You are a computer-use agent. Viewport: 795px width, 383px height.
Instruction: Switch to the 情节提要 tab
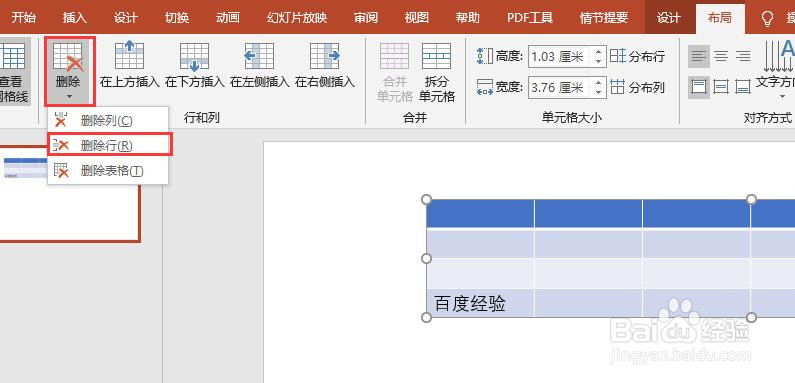603,17
